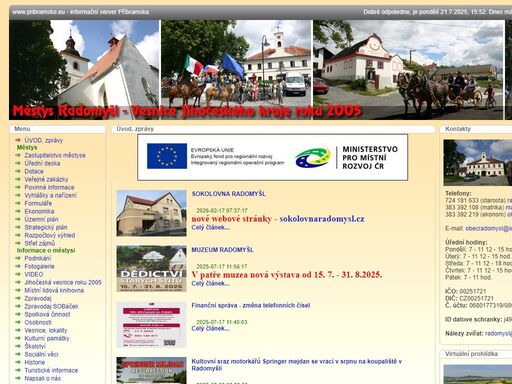Click Ministerstvo pro místní rozvoj logo
The width and height of the screenshot is (512, 384).
[x=346, y=157]
